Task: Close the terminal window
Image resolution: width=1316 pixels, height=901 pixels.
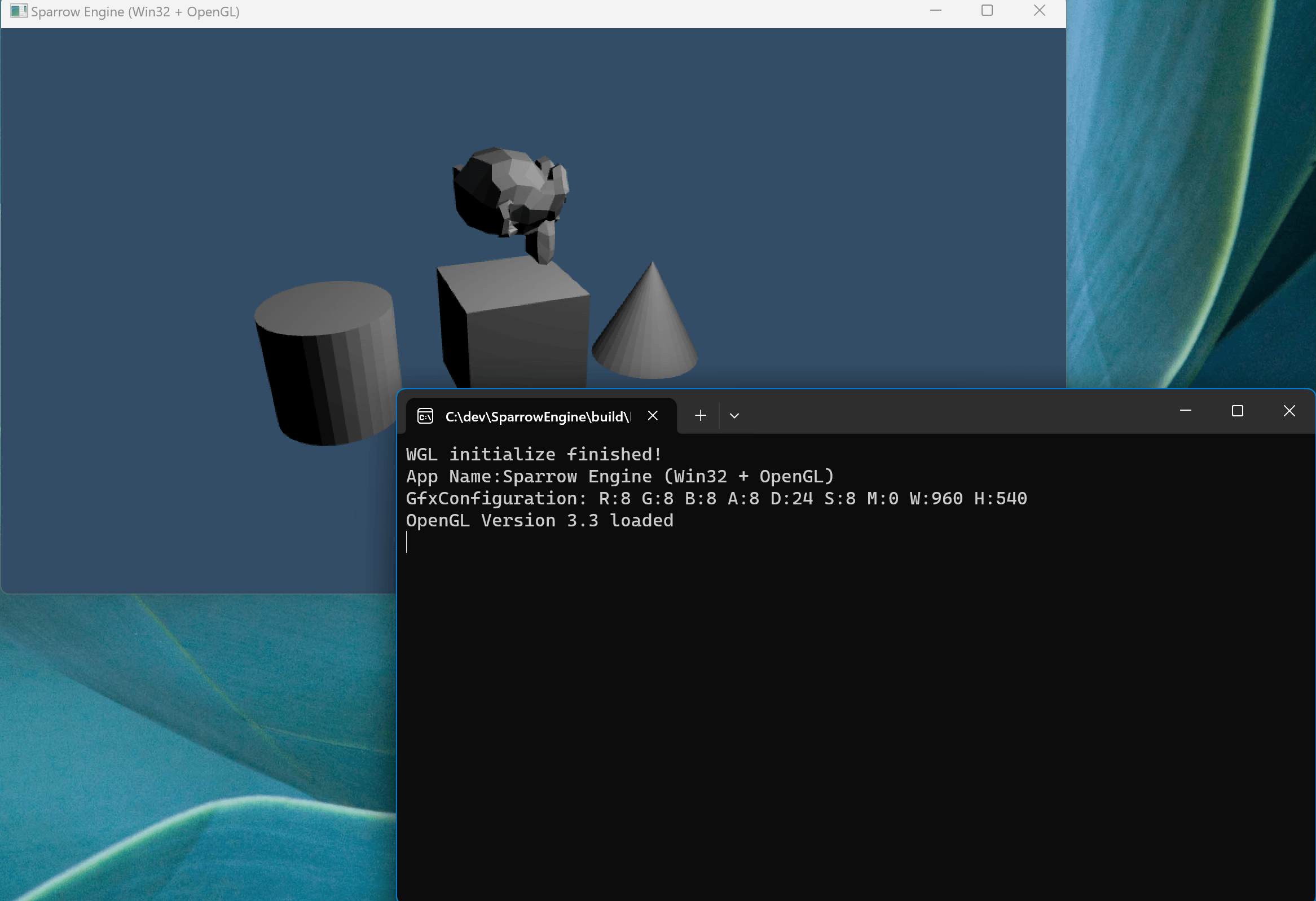Action: [x=1289, y=411]
